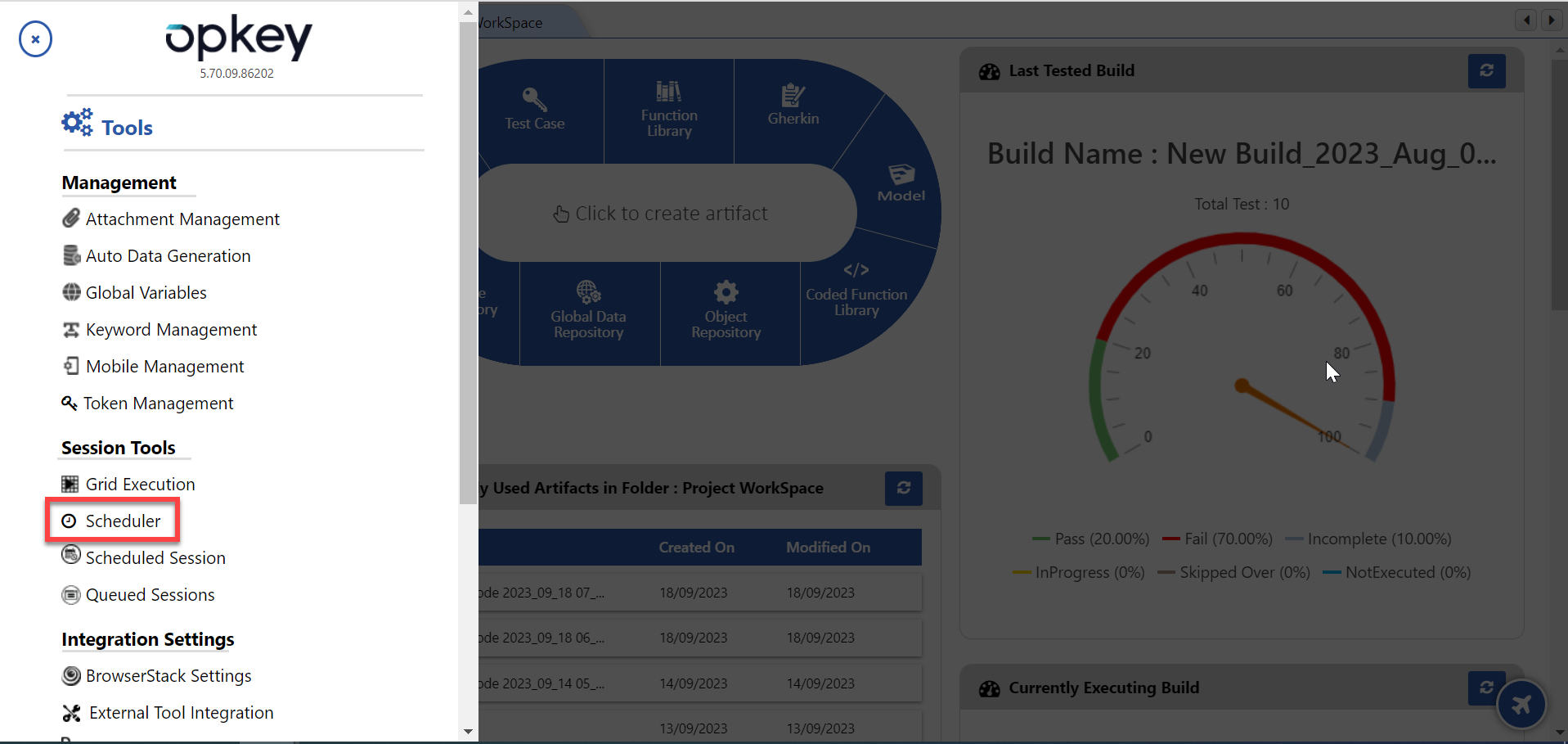Click the Tools panel scrollbar down arrow
Screen dimensions: 1568x744
pyautogui.click(x=468, y=731)
